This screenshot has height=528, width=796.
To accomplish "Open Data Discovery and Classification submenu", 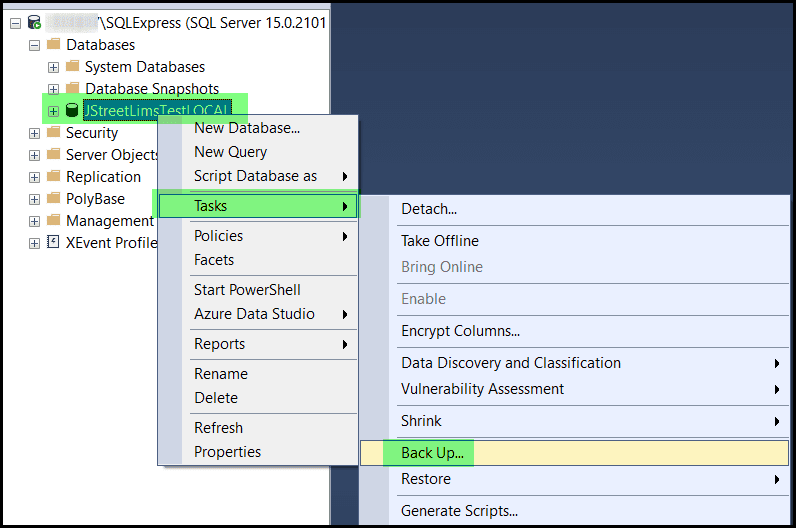I will (x=575, y=363).
